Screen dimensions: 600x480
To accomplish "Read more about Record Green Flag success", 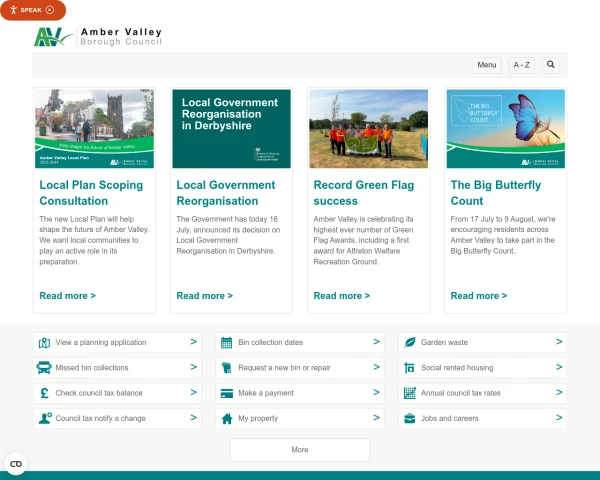I will tap(341, 296).
